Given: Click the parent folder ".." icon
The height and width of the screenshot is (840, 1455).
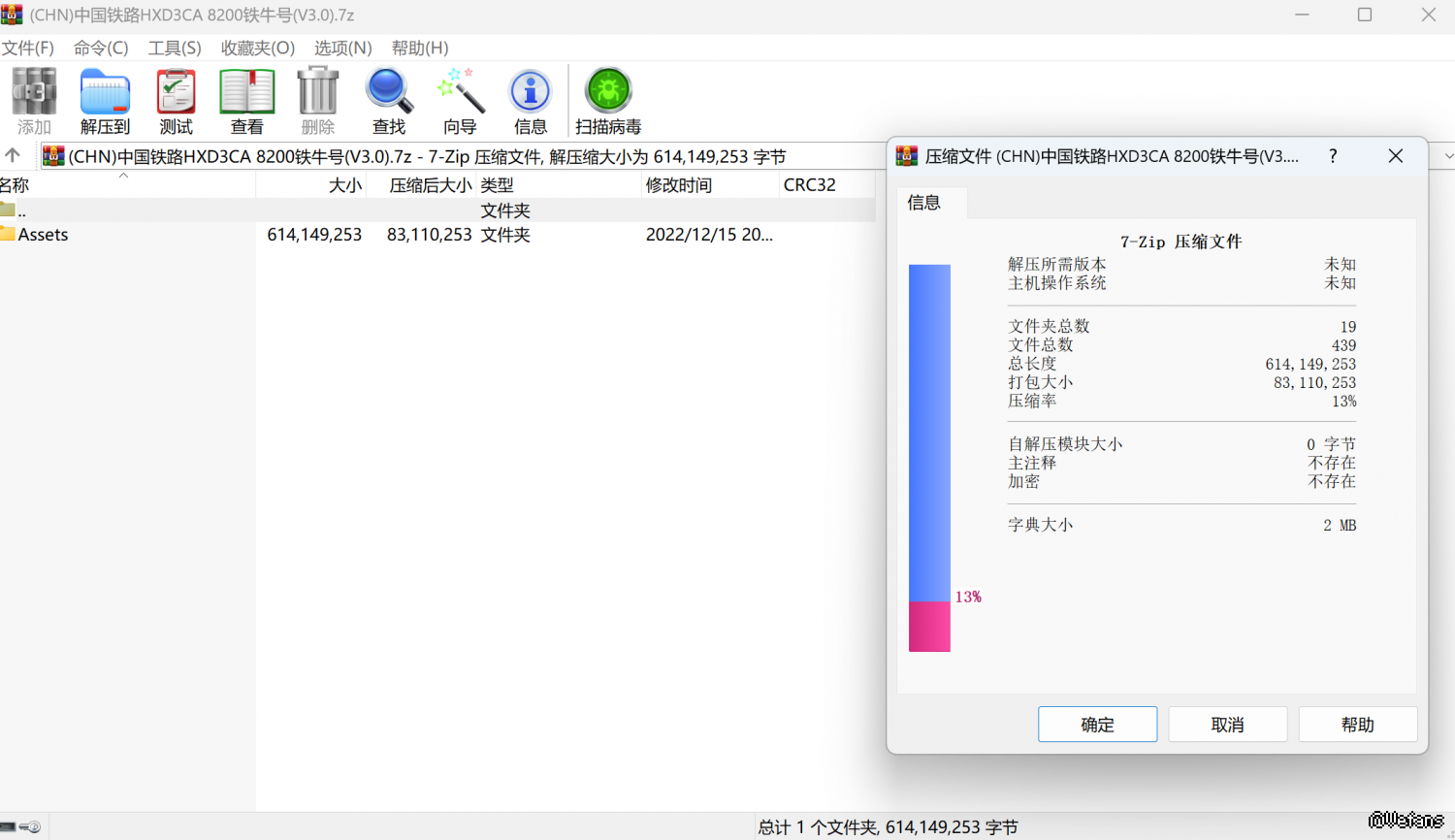Looking at the screenshot, I should point(8,210).
